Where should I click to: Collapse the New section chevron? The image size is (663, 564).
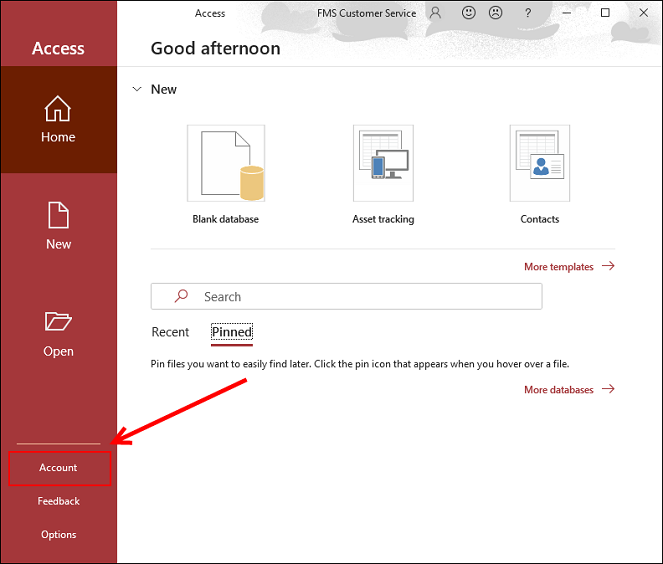(137, 89)
